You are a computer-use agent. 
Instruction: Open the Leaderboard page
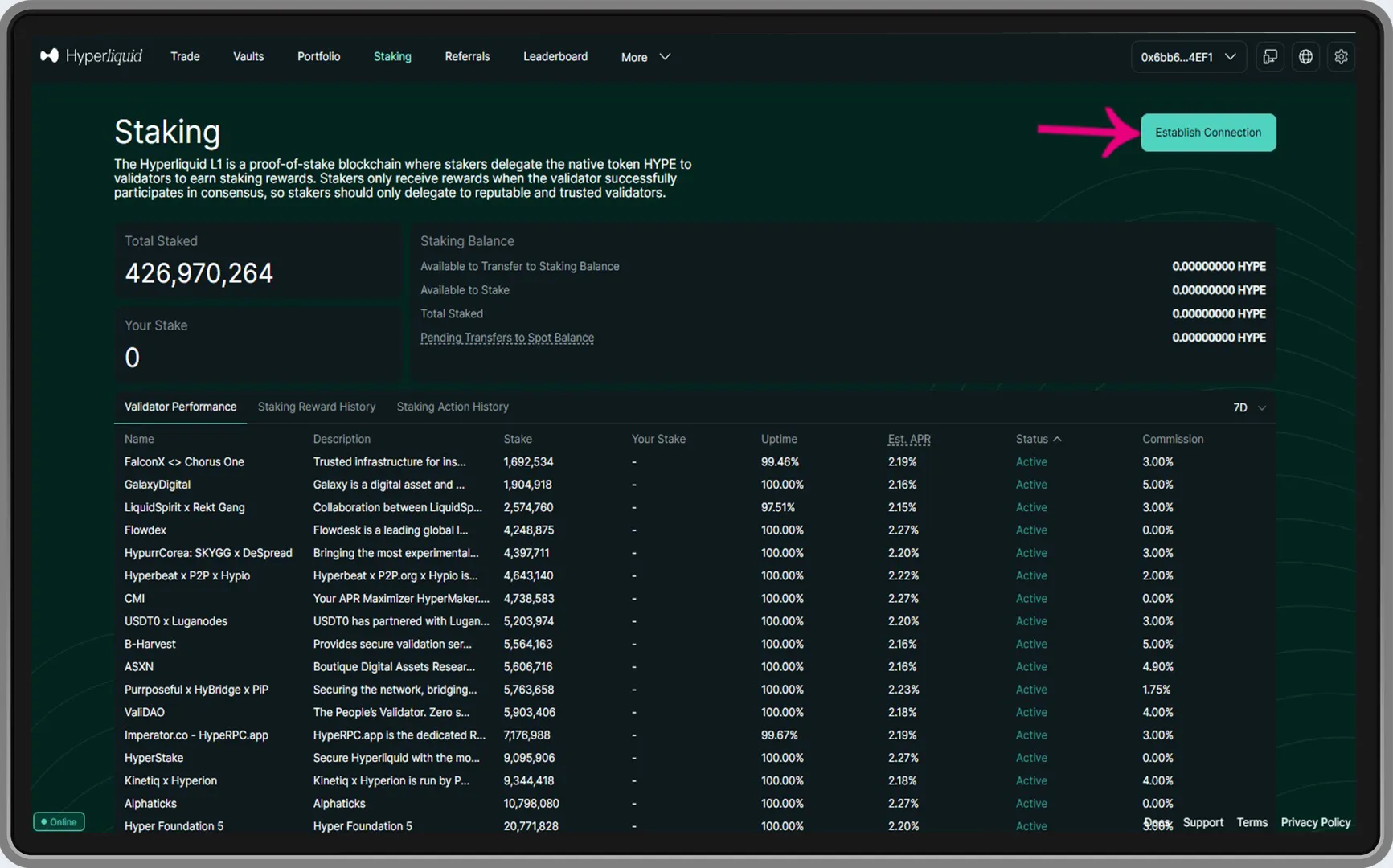555,57
